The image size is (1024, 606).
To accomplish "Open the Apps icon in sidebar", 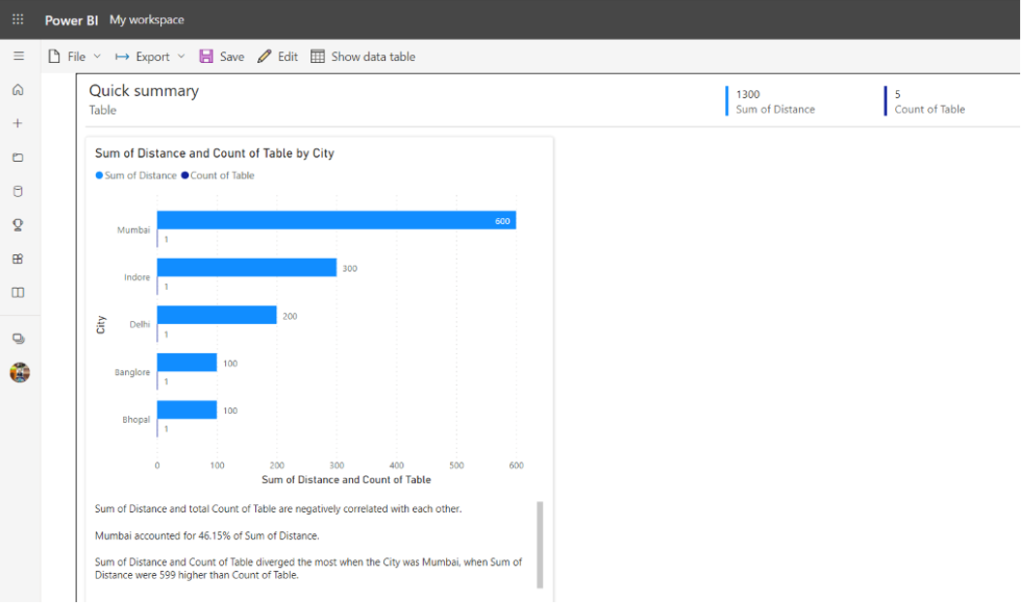I will [18, 259].
